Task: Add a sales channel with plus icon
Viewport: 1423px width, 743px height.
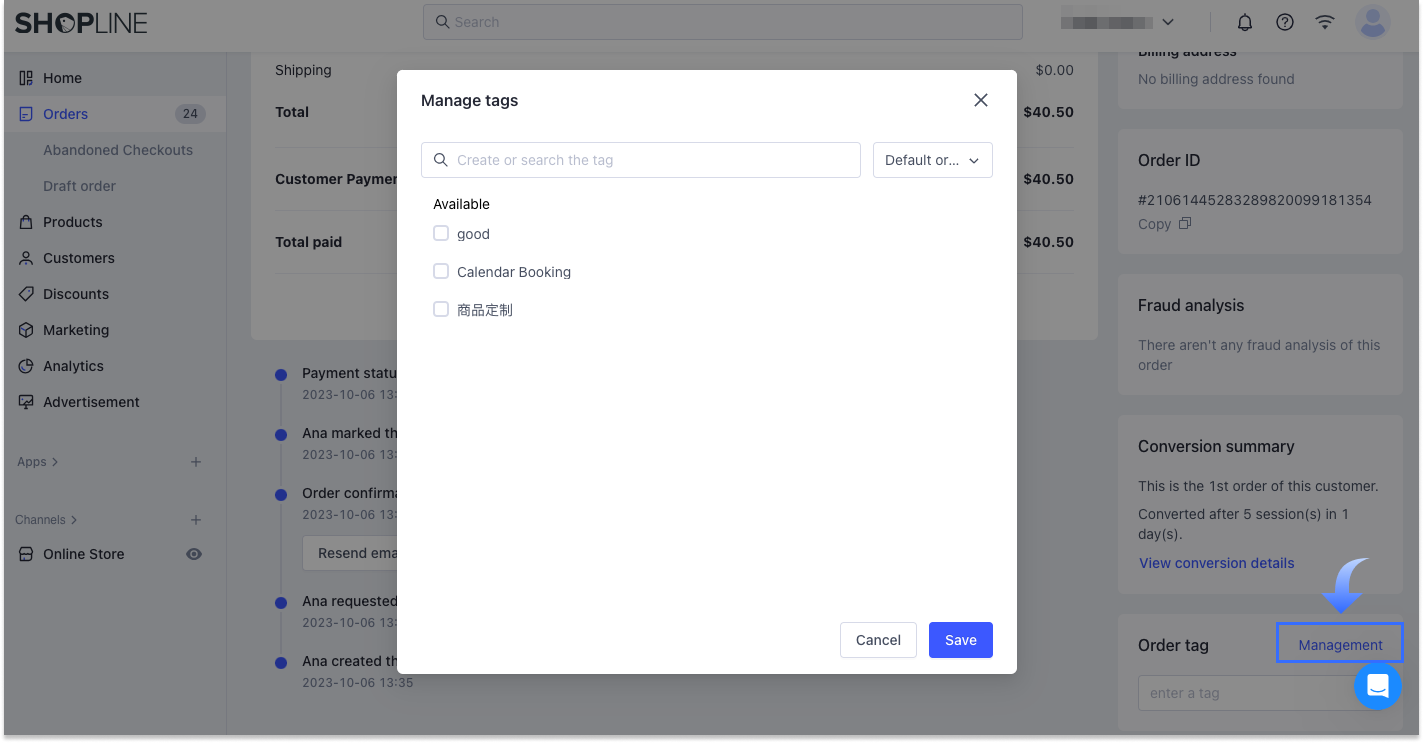Action: (x=196, y=520)
